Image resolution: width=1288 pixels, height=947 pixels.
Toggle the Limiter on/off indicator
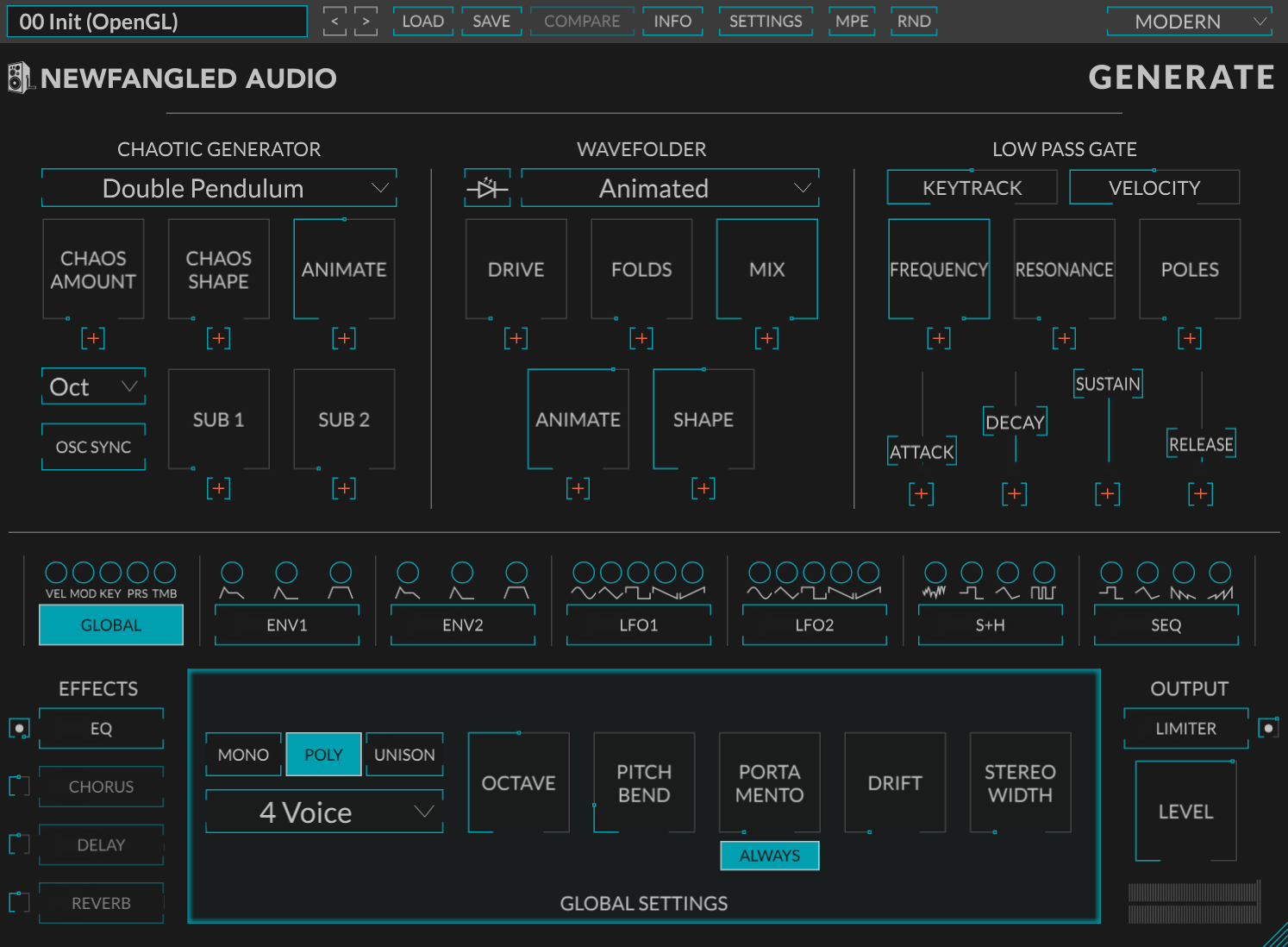1268,728
